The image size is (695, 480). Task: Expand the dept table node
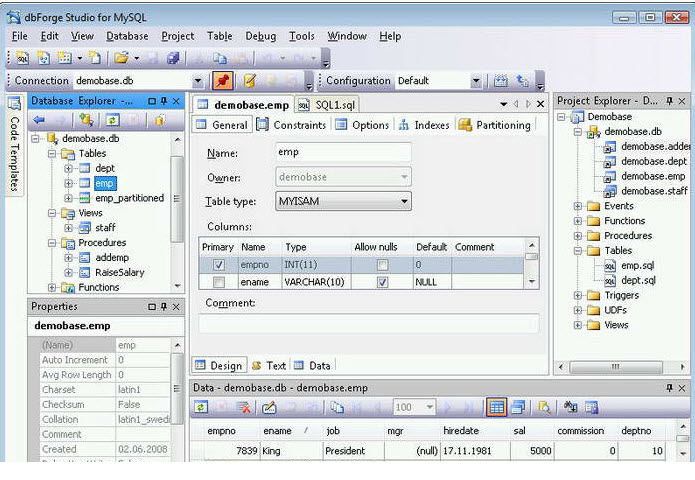[x=68, y=168]
